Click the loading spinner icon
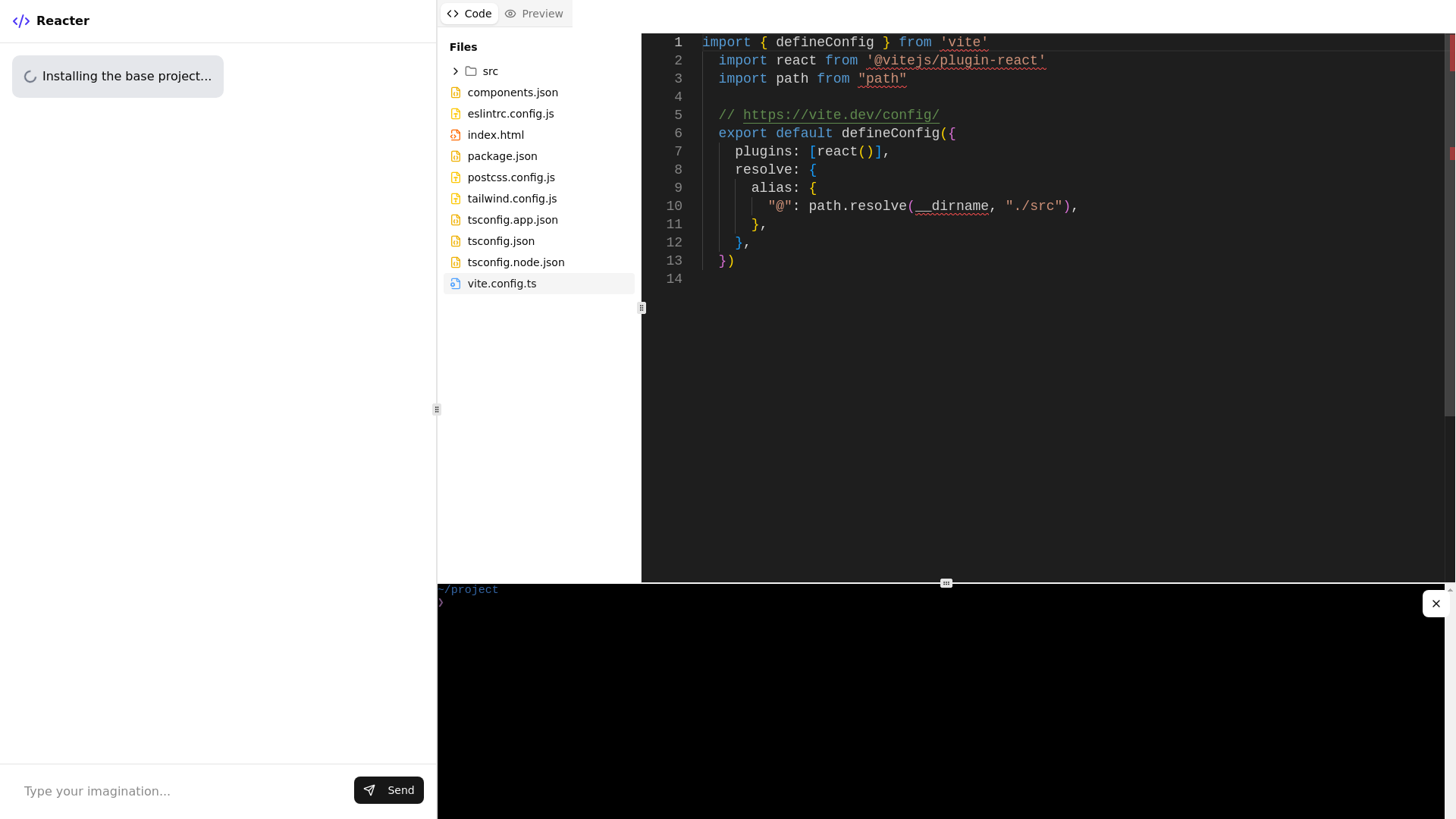Screen dimensions: 1456x819 tap(30, 77)
